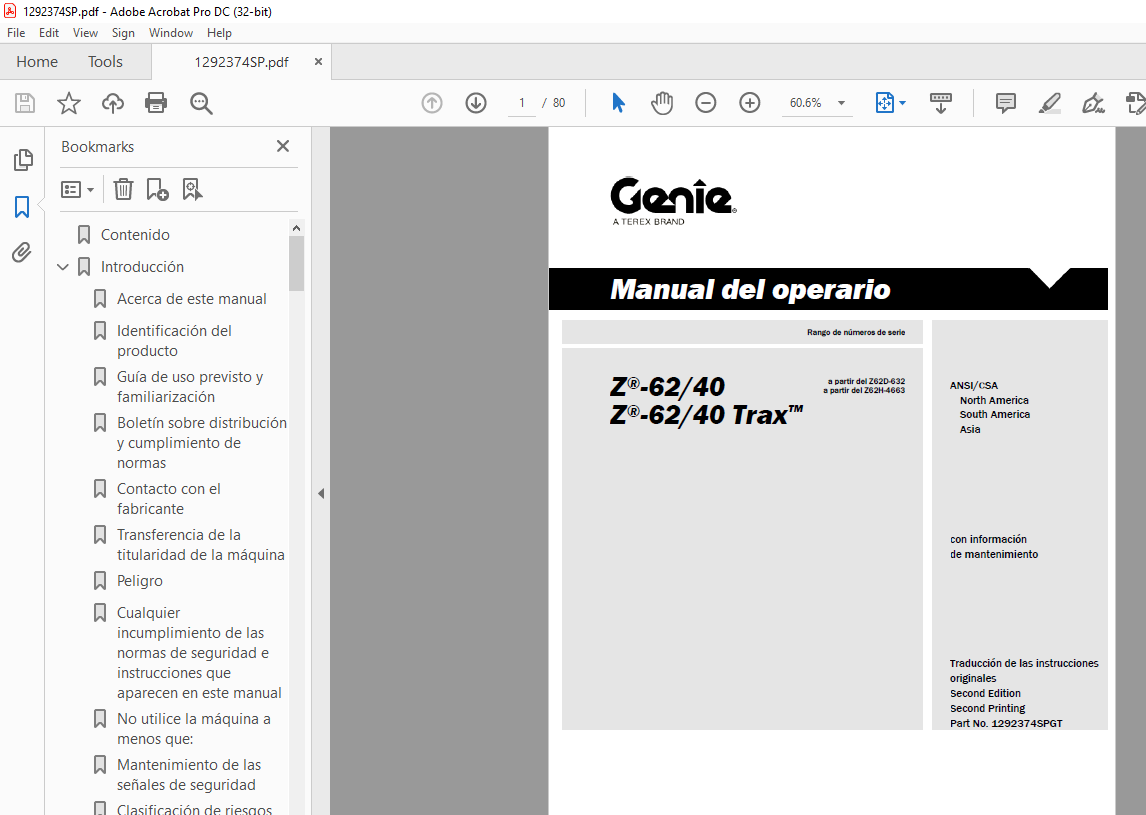Open the Edit menu
This screenshot has width=1146, height=815.
pos(49,33)
